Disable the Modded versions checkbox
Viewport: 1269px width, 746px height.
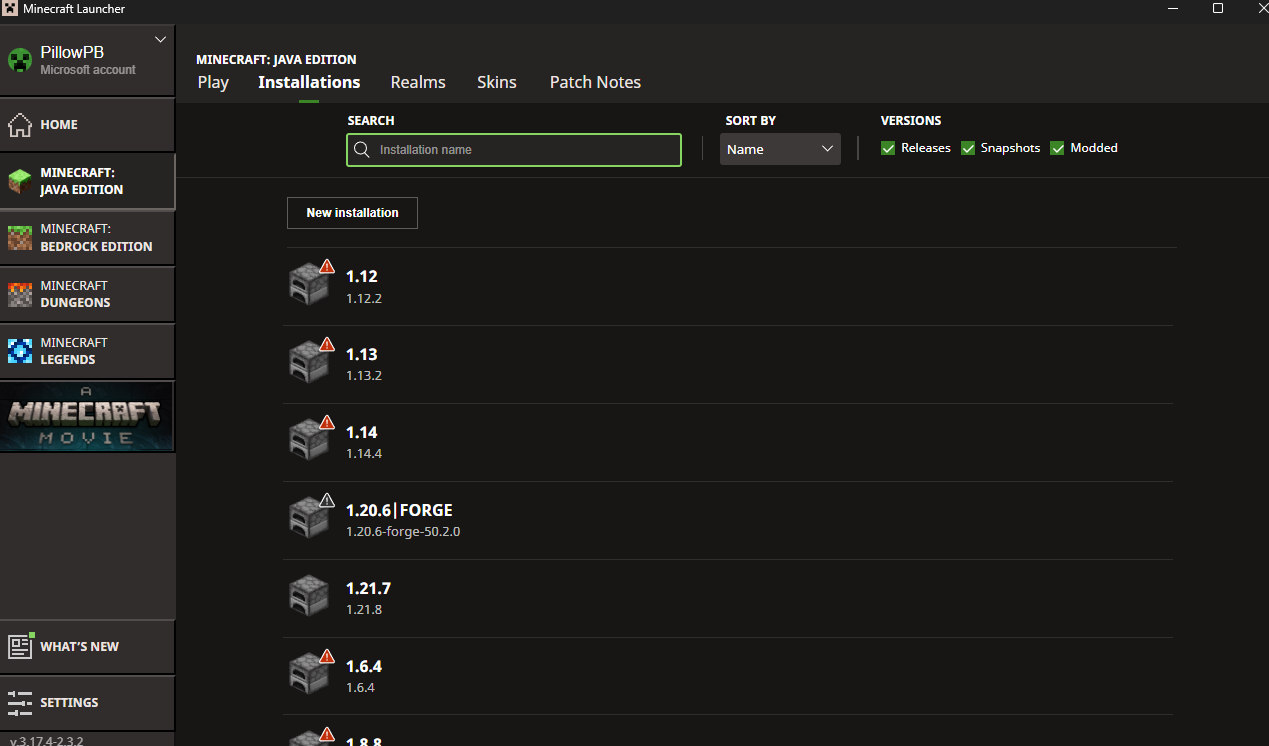coord(1057,148)
